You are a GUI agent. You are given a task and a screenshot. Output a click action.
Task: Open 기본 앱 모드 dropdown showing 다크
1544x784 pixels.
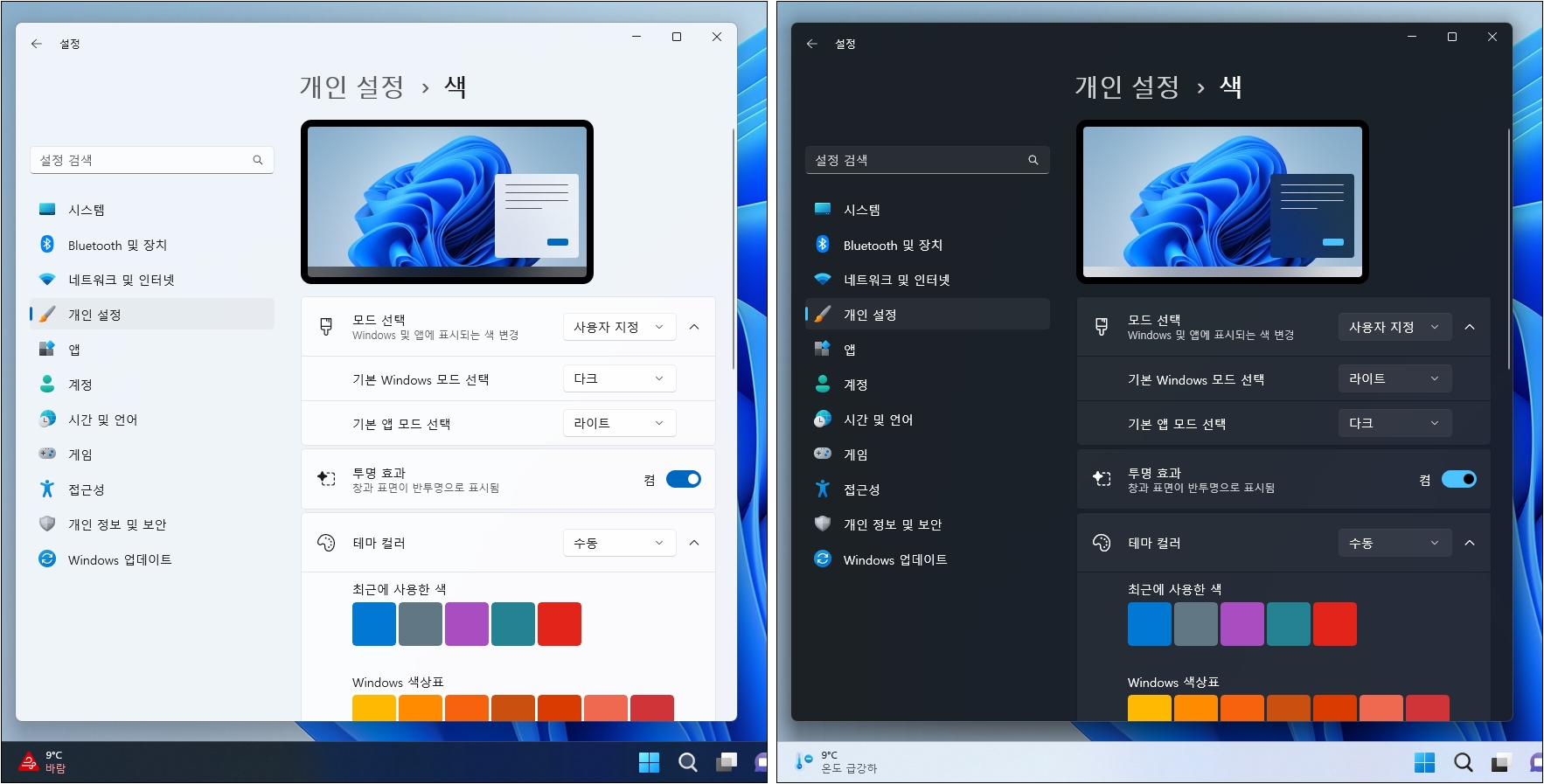(x=1395, y=423)
